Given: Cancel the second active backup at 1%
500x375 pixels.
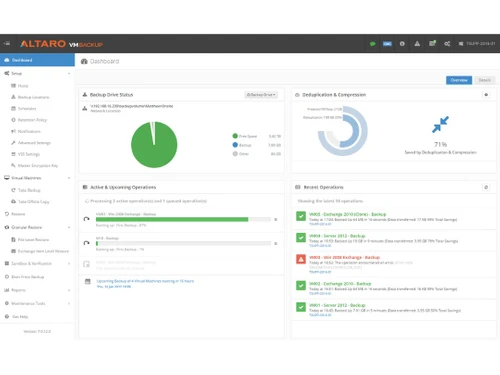Looking at the screenshot, I should (x=276, y=243).
